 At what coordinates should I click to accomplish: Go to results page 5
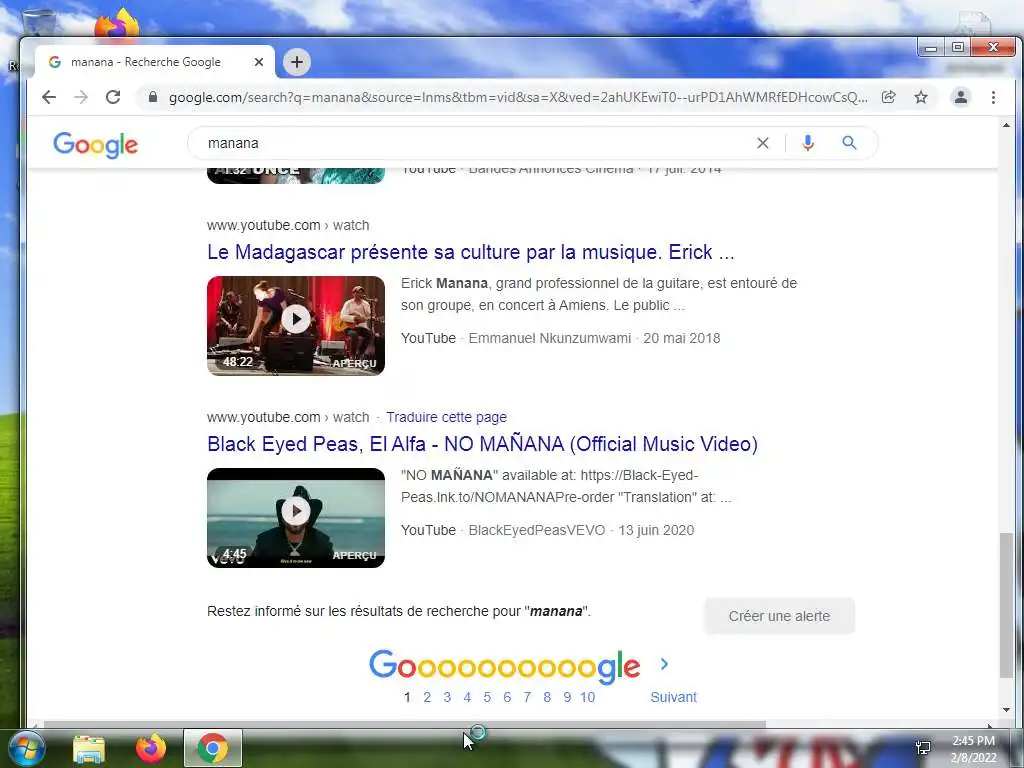click(x=487, y=697)
